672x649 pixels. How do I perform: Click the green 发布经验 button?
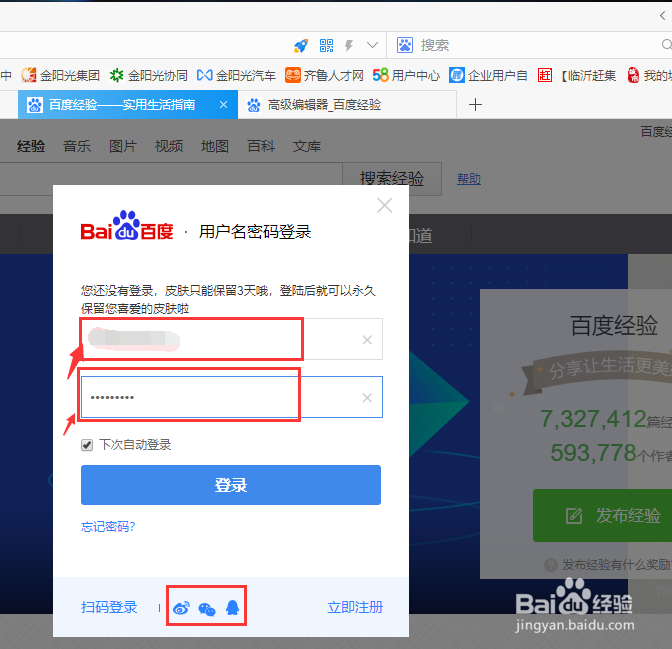coord(603,515)
